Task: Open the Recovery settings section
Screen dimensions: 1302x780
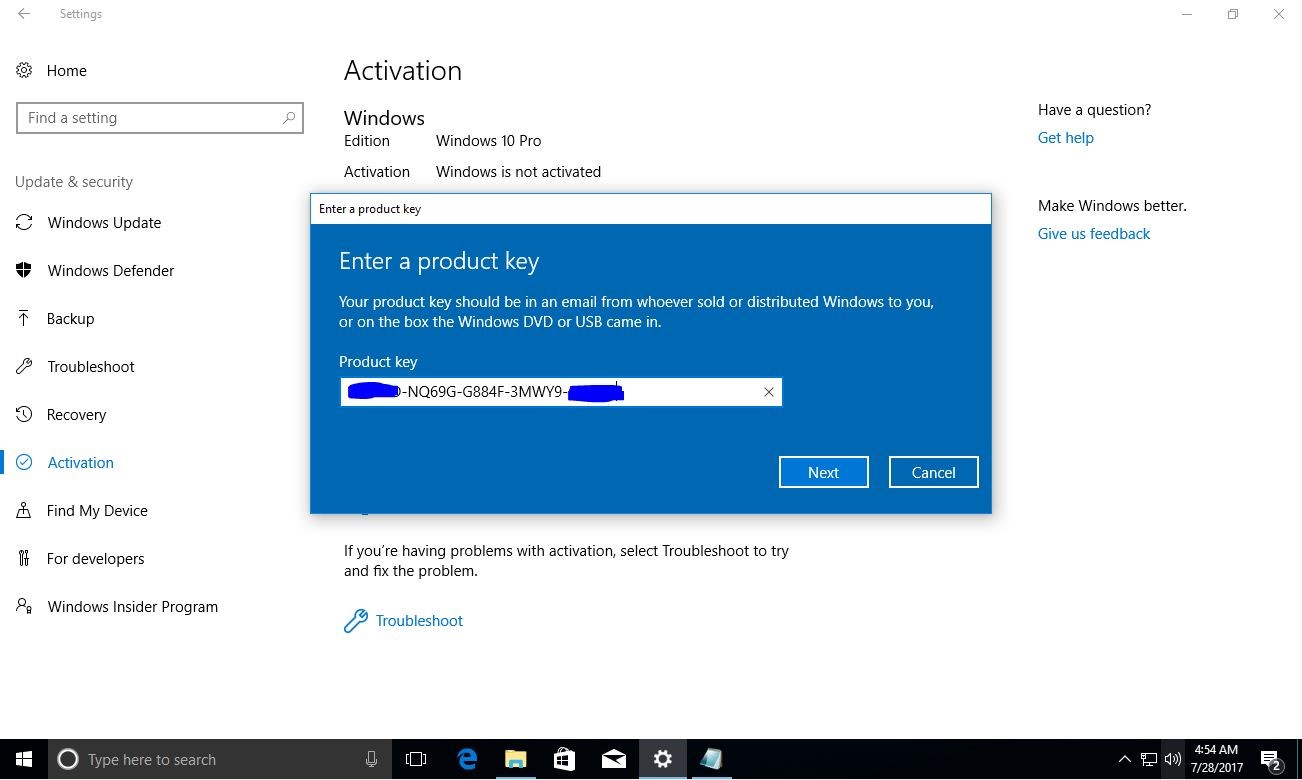Action: pos(76,415)
